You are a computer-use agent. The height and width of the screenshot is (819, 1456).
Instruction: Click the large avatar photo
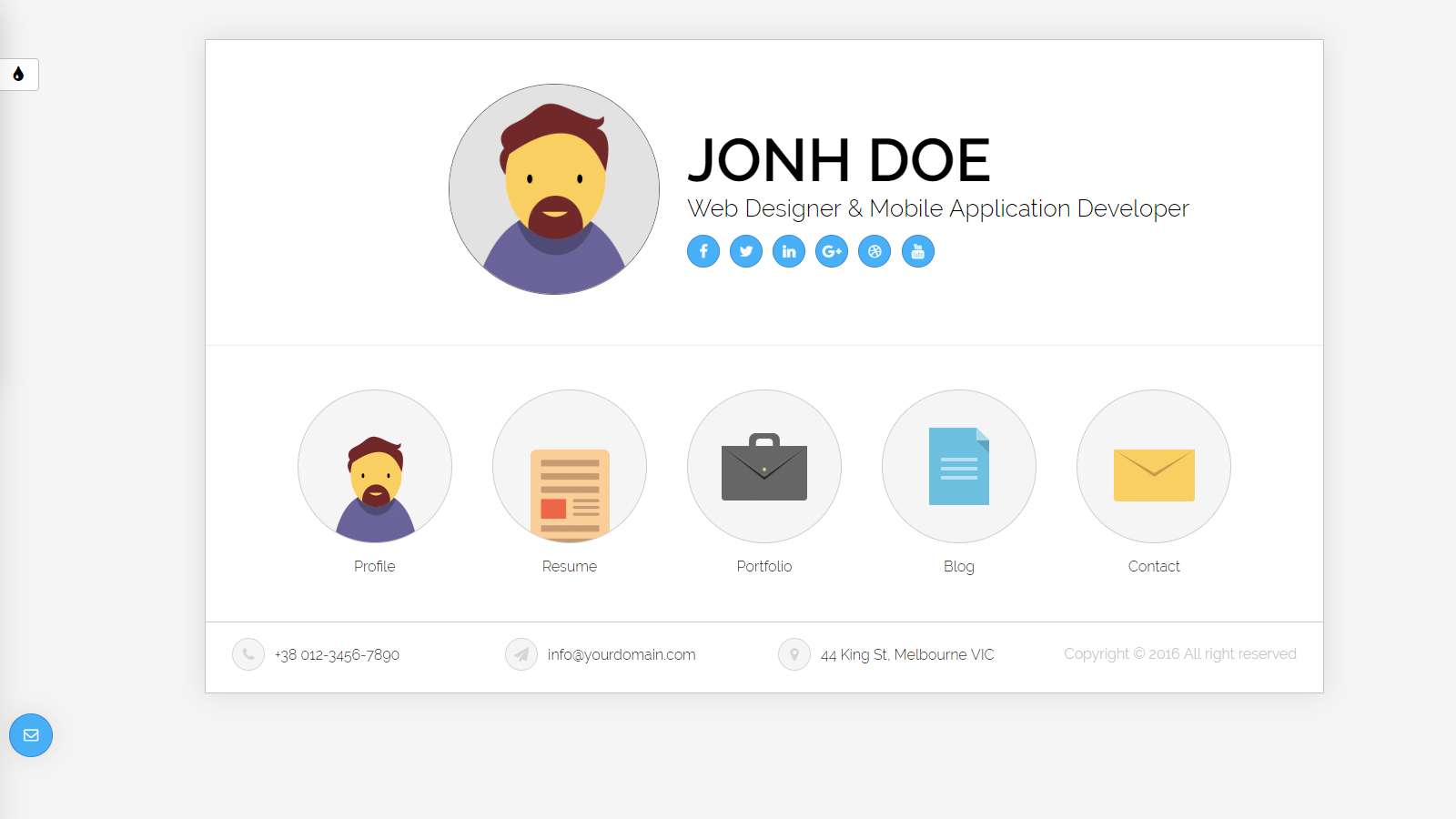pyautogui.click(x=554, y=189)
